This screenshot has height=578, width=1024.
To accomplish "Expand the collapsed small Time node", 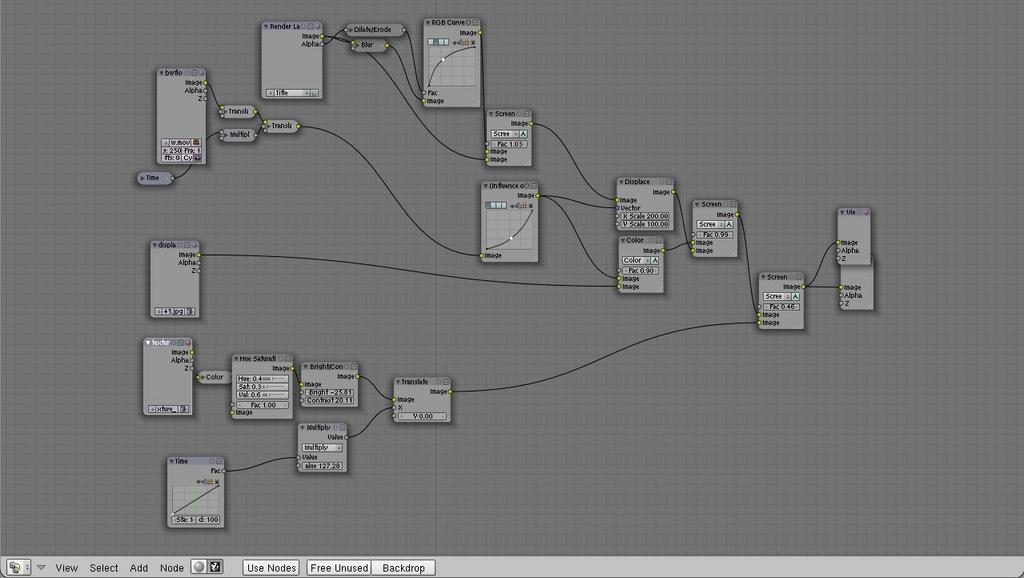I will point(143,178).
